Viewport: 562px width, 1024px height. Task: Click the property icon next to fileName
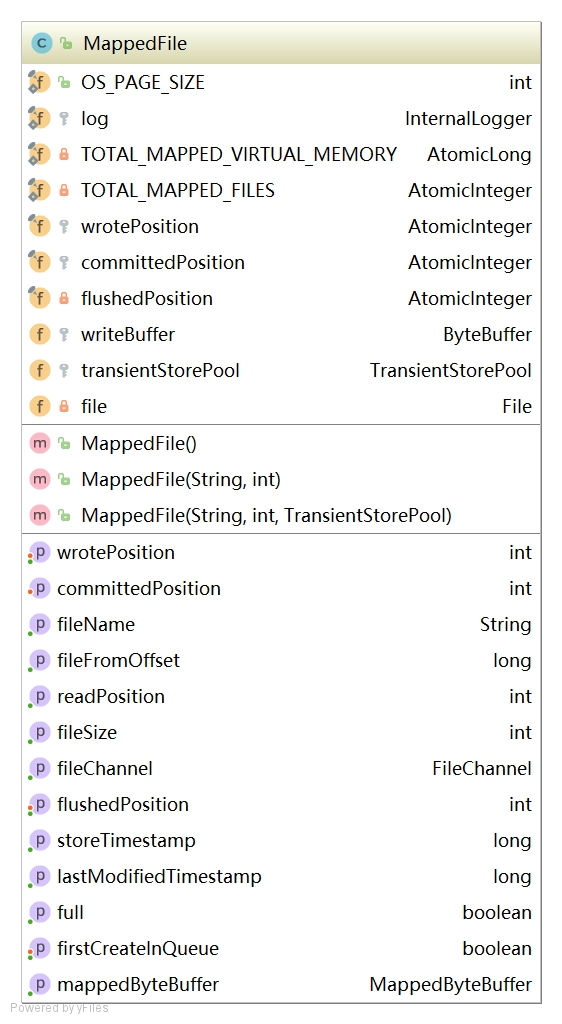tap(39, 625)
